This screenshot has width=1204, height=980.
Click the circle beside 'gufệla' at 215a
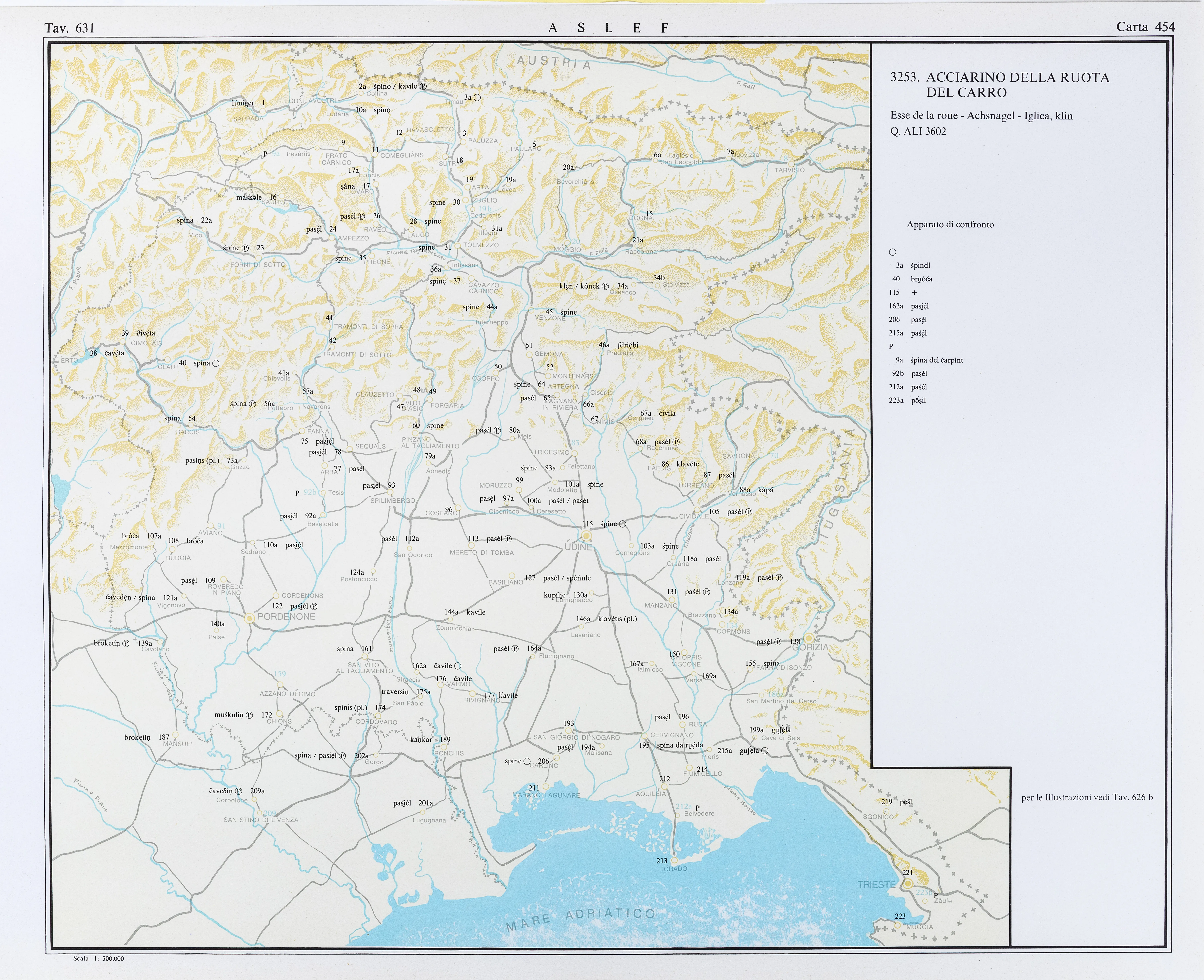765,751
